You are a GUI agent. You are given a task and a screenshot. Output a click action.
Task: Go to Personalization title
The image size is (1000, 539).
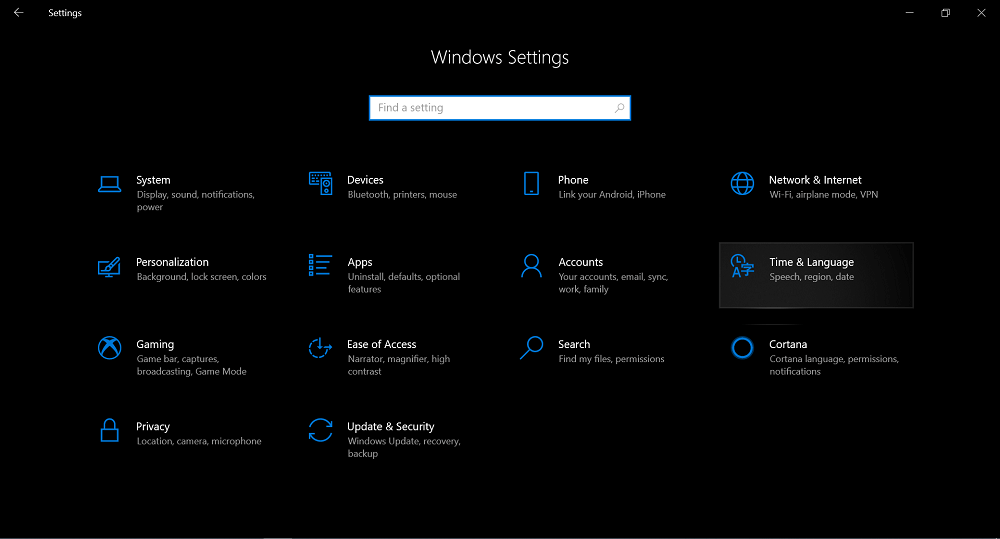[172, 262]
